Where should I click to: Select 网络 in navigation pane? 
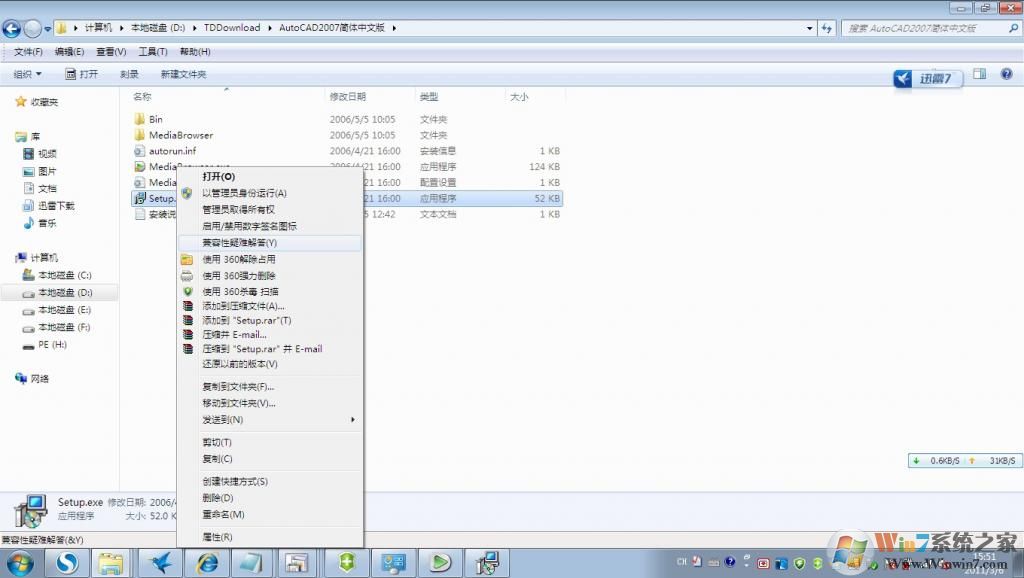(32, 379)
